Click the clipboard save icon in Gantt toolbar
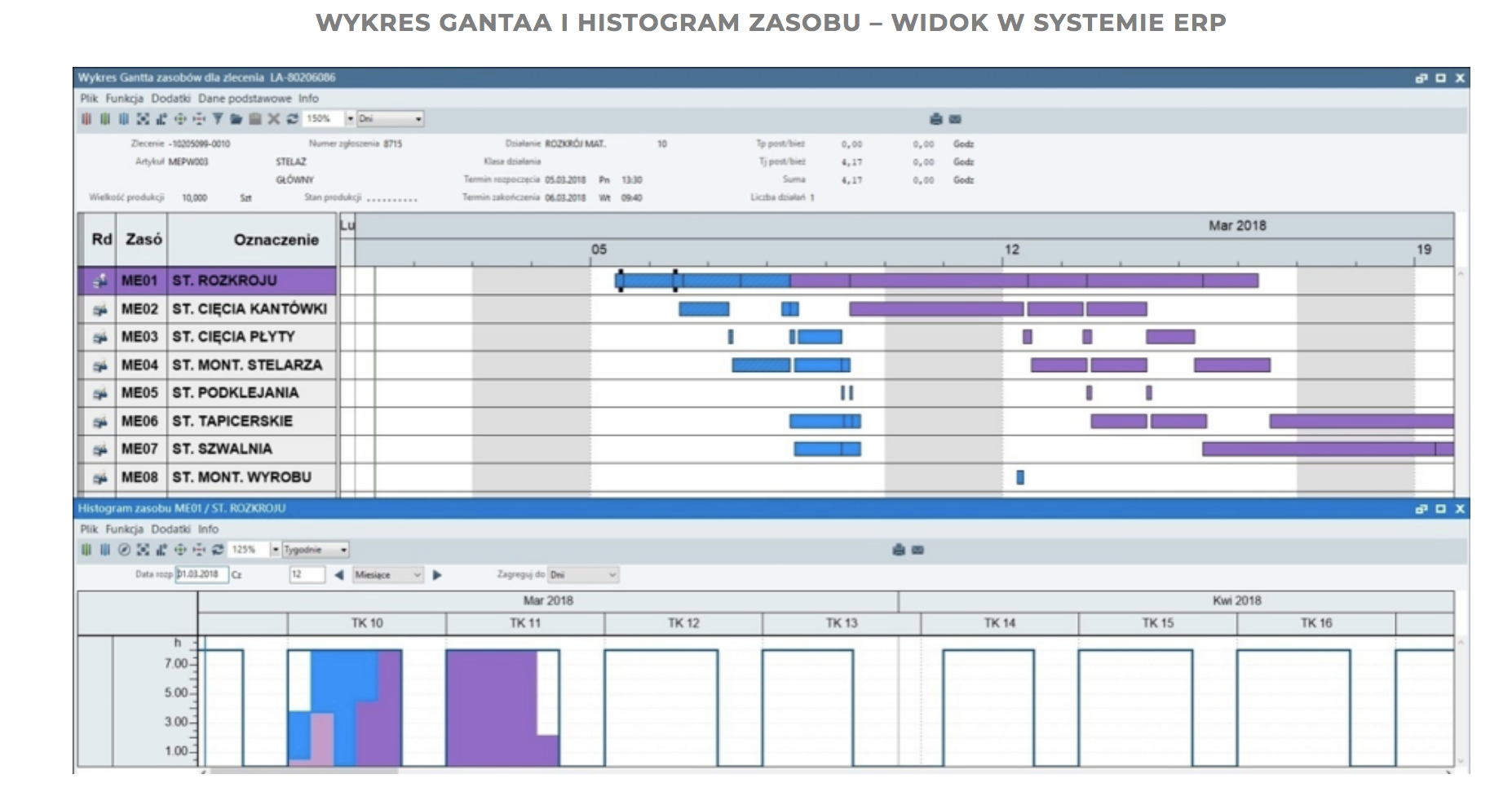 click(255, 119)
